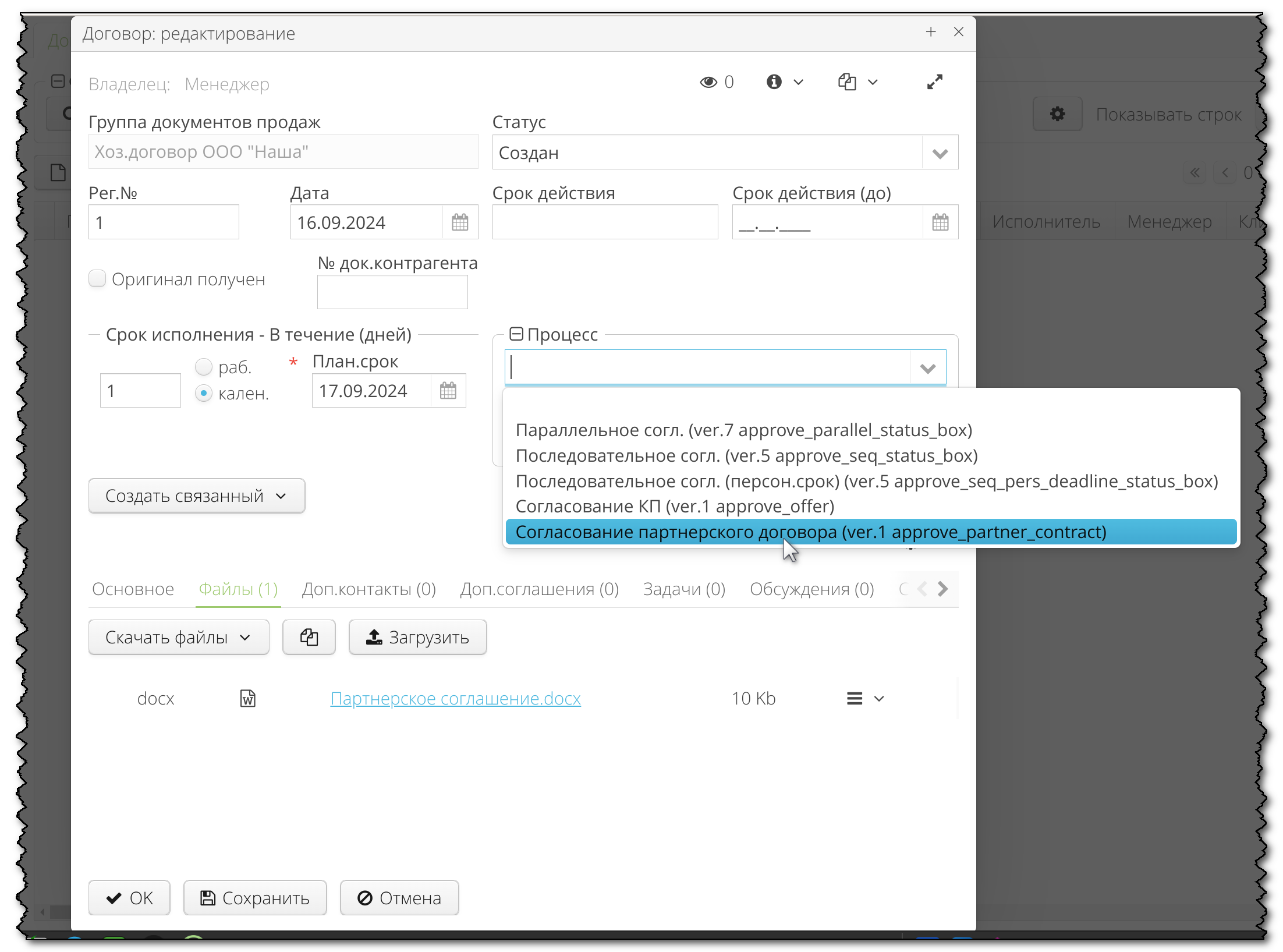Open calendar for Срок действия (до)
Image resolution: width=1283 pixels, height=952 pixels.
click(940, 222)
